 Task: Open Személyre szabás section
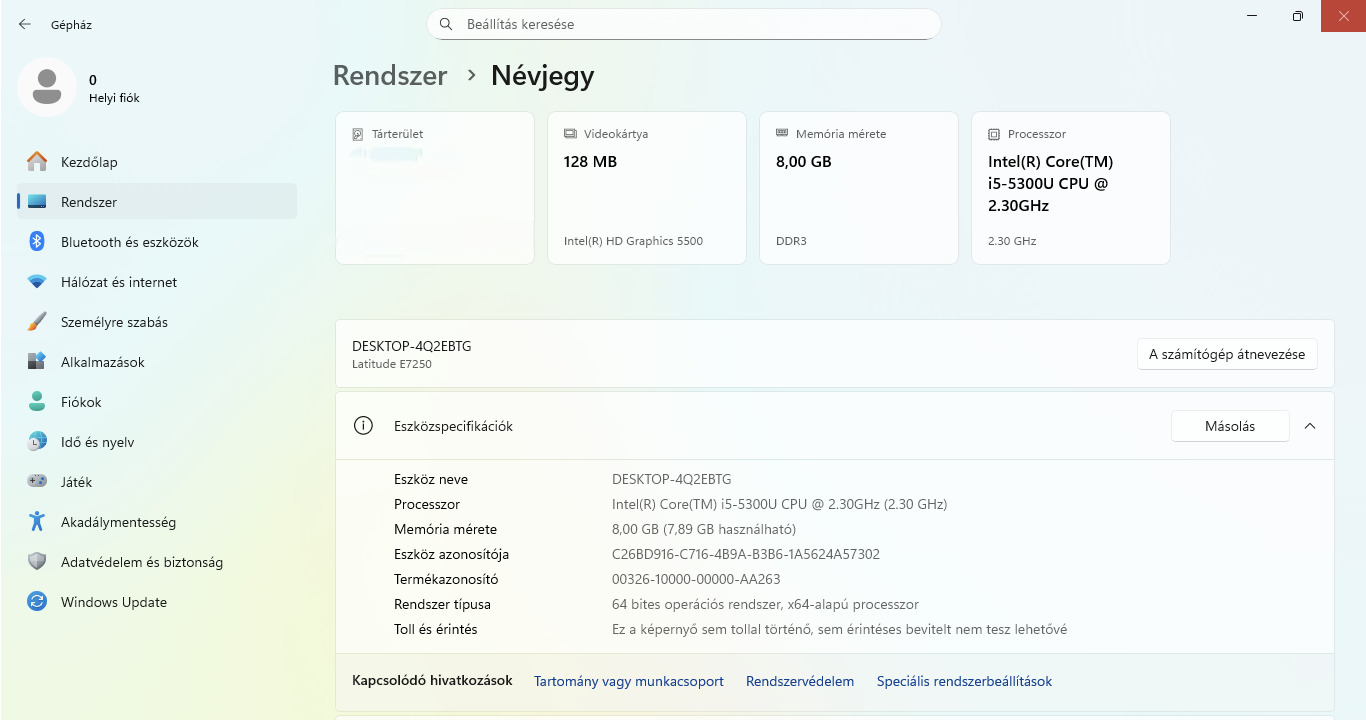point(157,322)
